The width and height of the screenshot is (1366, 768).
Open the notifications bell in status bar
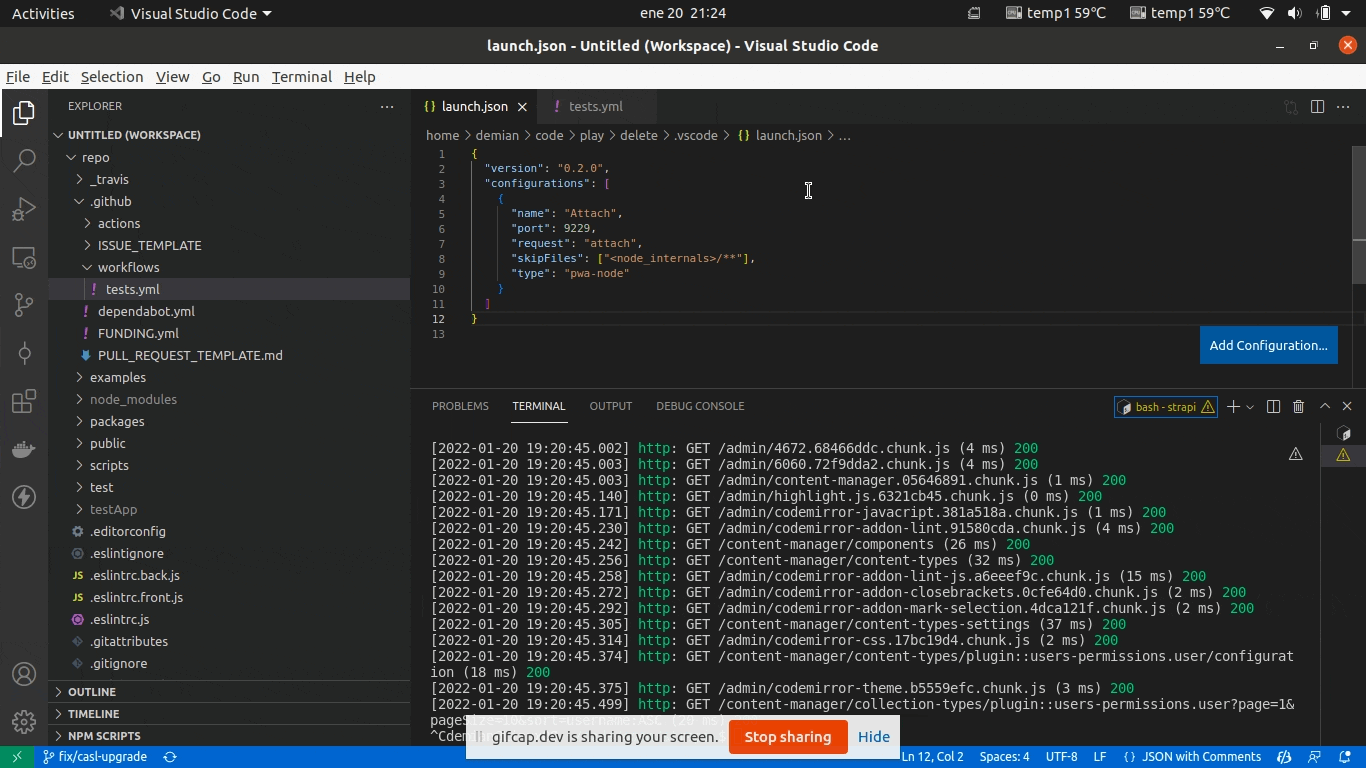[1346, 757]
